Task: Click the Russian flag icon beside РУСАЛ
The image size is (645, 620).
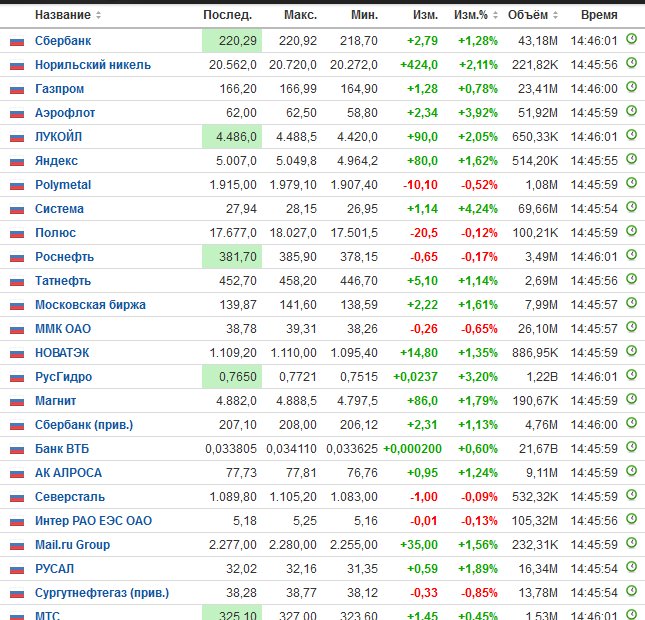Action: [x=17, y=570]
